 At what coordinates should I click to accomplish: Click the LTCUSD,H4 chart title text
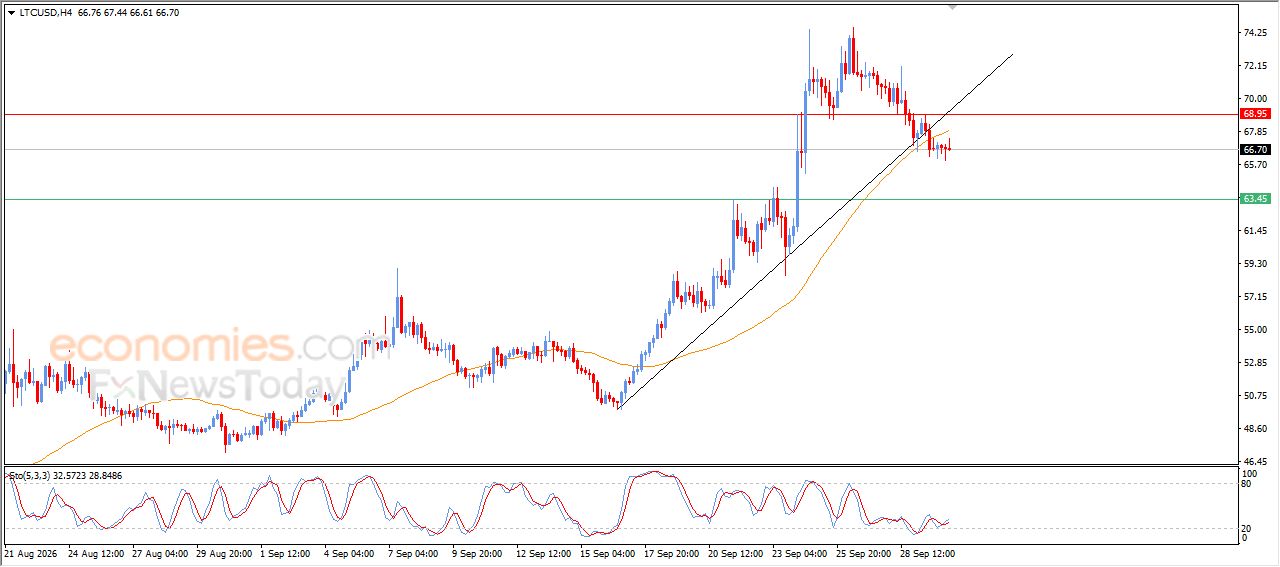point(45,13)
